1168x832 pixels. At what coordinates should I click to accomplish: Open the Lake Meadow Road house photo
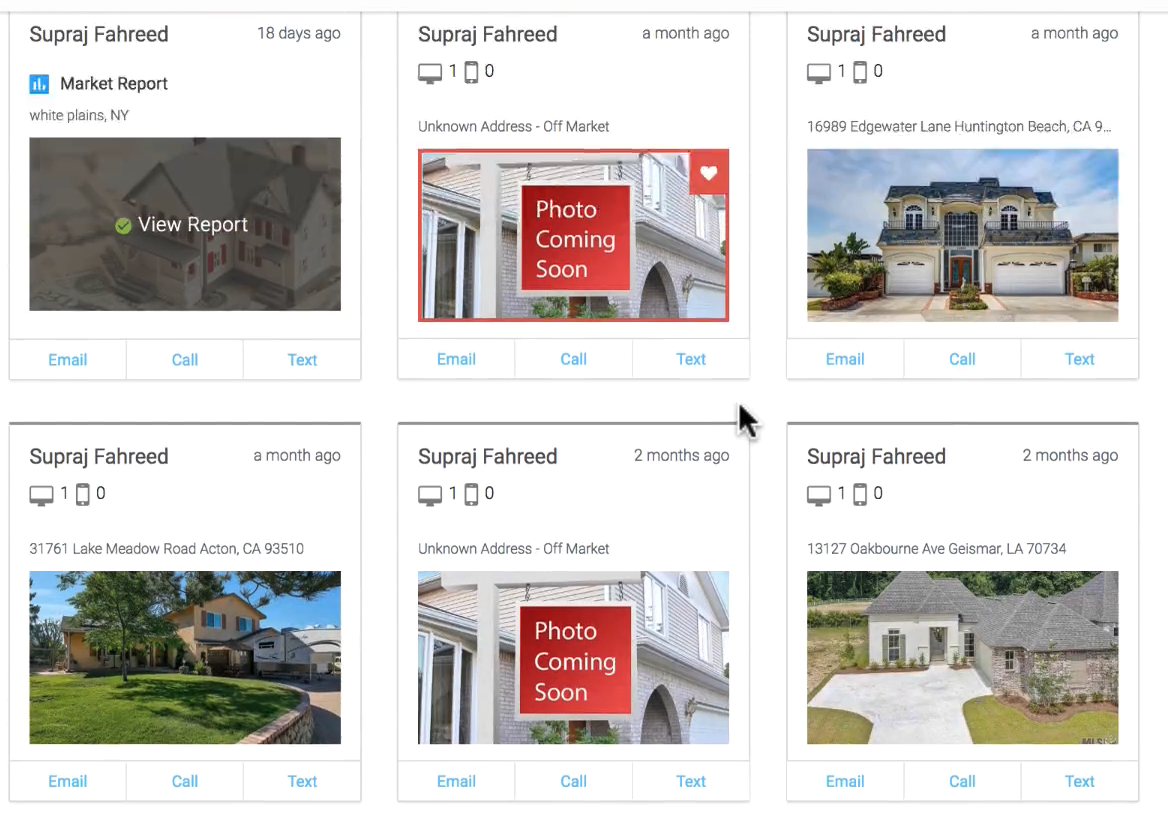click(185, 657)
